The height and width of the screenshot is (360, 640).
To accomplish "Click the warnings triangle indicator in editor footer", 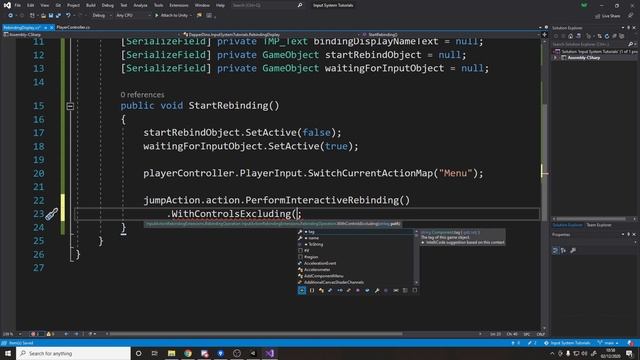I will click(x=51, y=334).
